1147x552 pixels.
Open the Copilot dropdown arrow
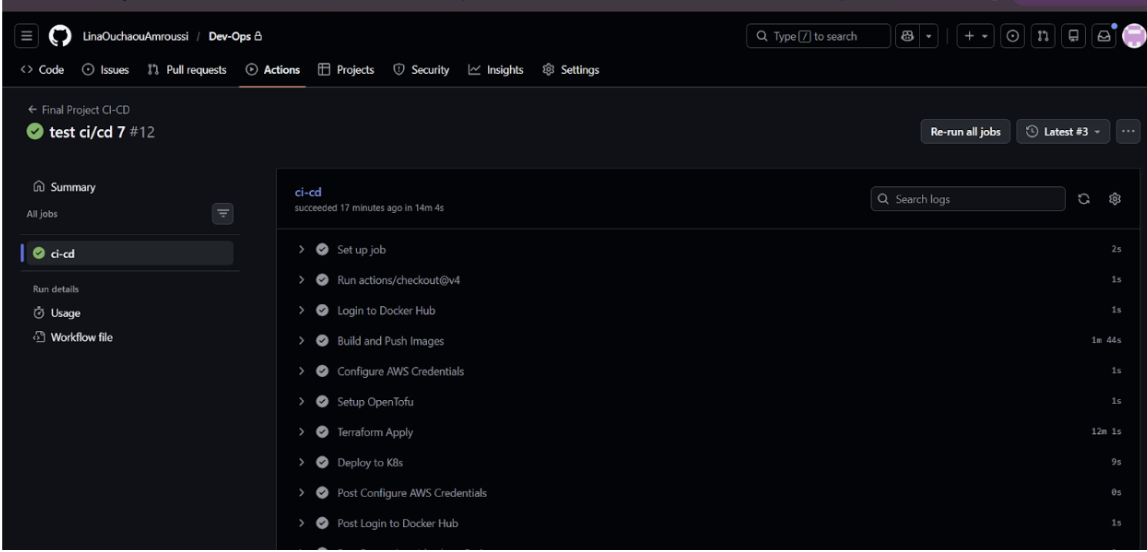tap(929, 36)
